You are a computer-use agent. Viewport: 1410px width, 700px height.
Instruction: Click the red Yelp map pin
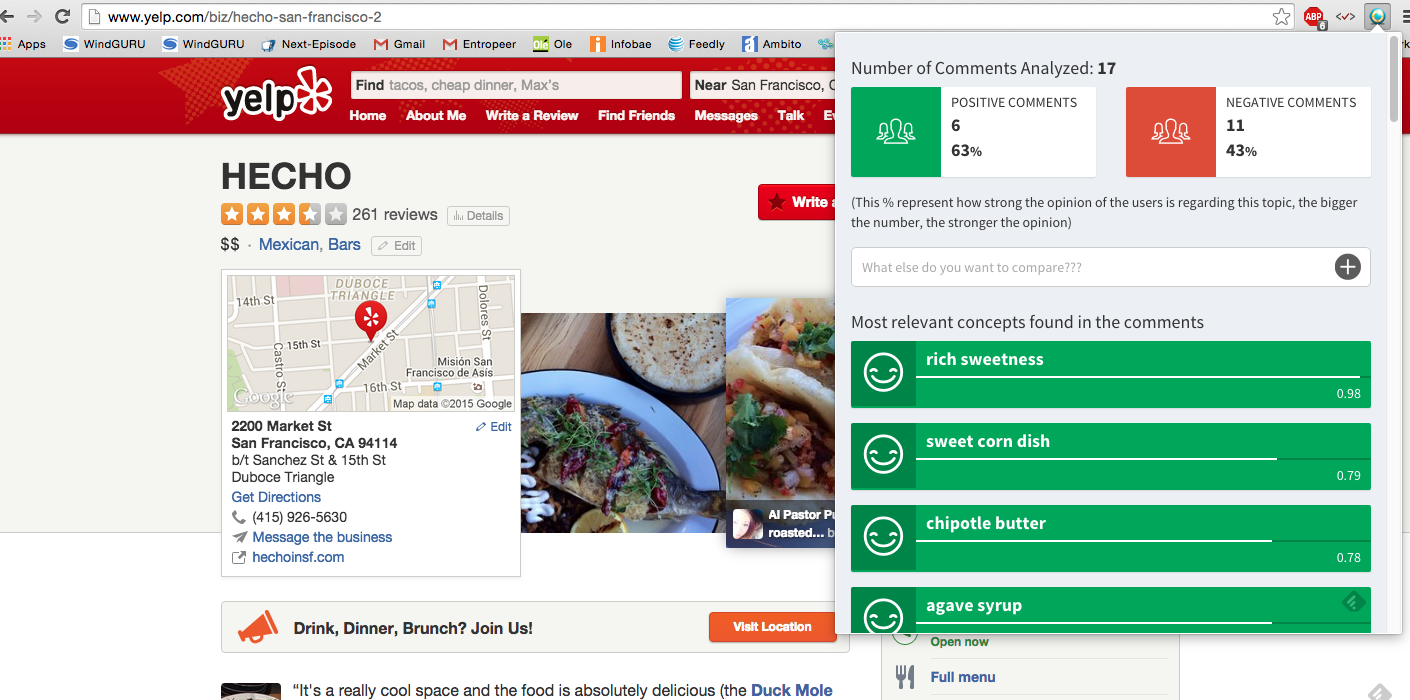pyautogui.click(x=370, y=320)
